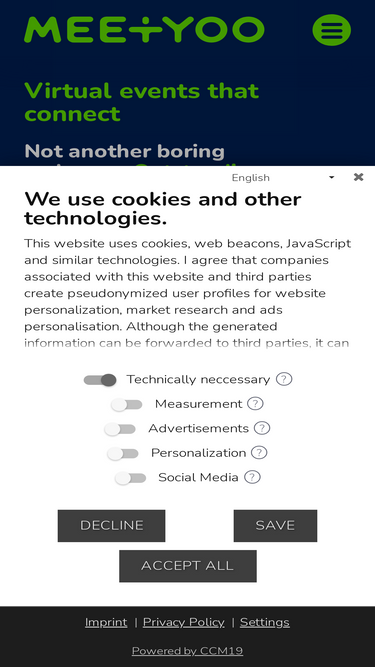This screenshot has height=667, width=375.
Task: Show help for Measurement cookies
Action: (255, 404)
